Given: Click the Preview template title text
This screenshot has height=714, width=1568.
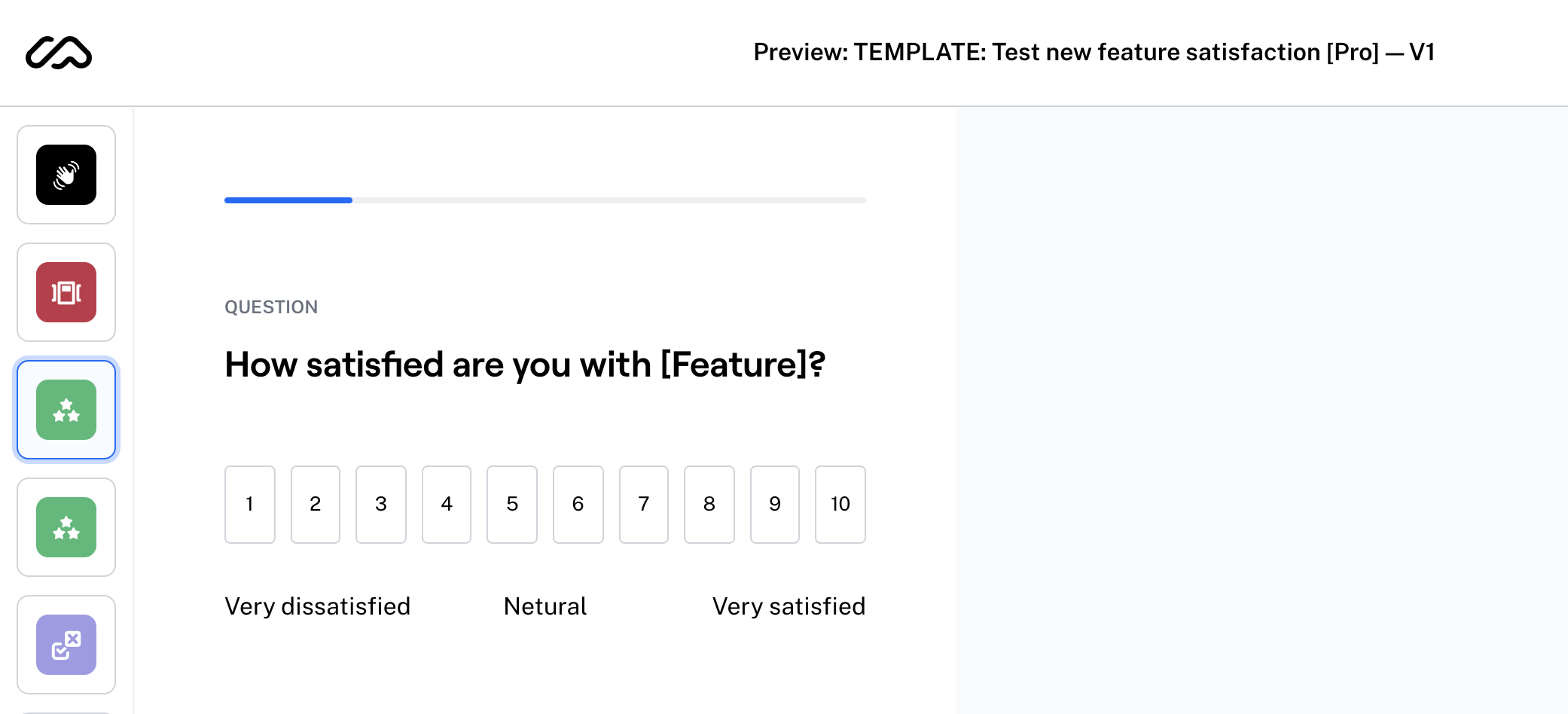Looking at the screenshot, I should pyautogui.click(x=1094, y=52).
